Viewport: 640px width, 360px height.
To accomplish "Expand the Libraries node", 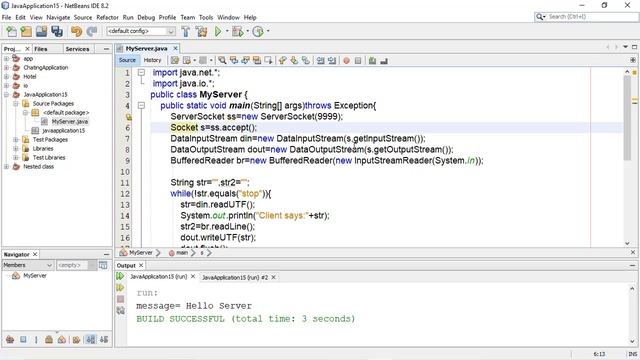I will [16, 148].
